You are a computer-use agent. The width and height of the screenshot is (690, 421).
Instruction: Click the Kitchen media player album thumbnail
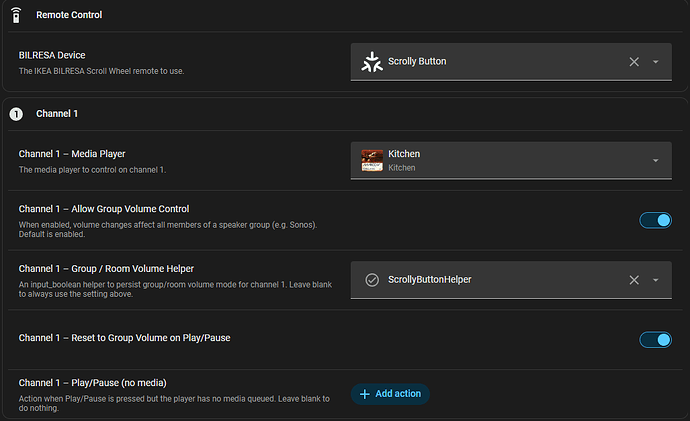point(372,160)
